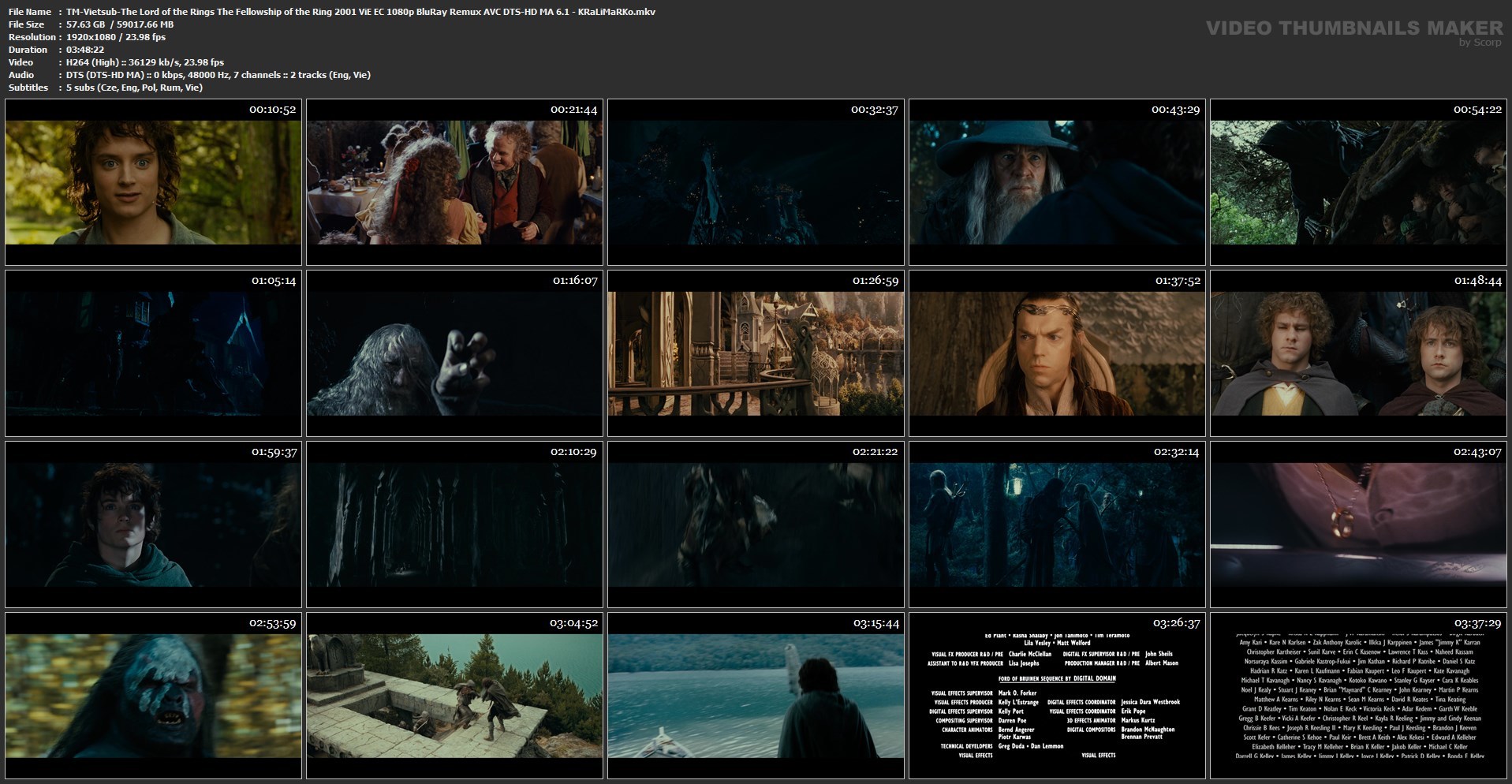Select the stone ruins frame at 03:04:52

454,696
